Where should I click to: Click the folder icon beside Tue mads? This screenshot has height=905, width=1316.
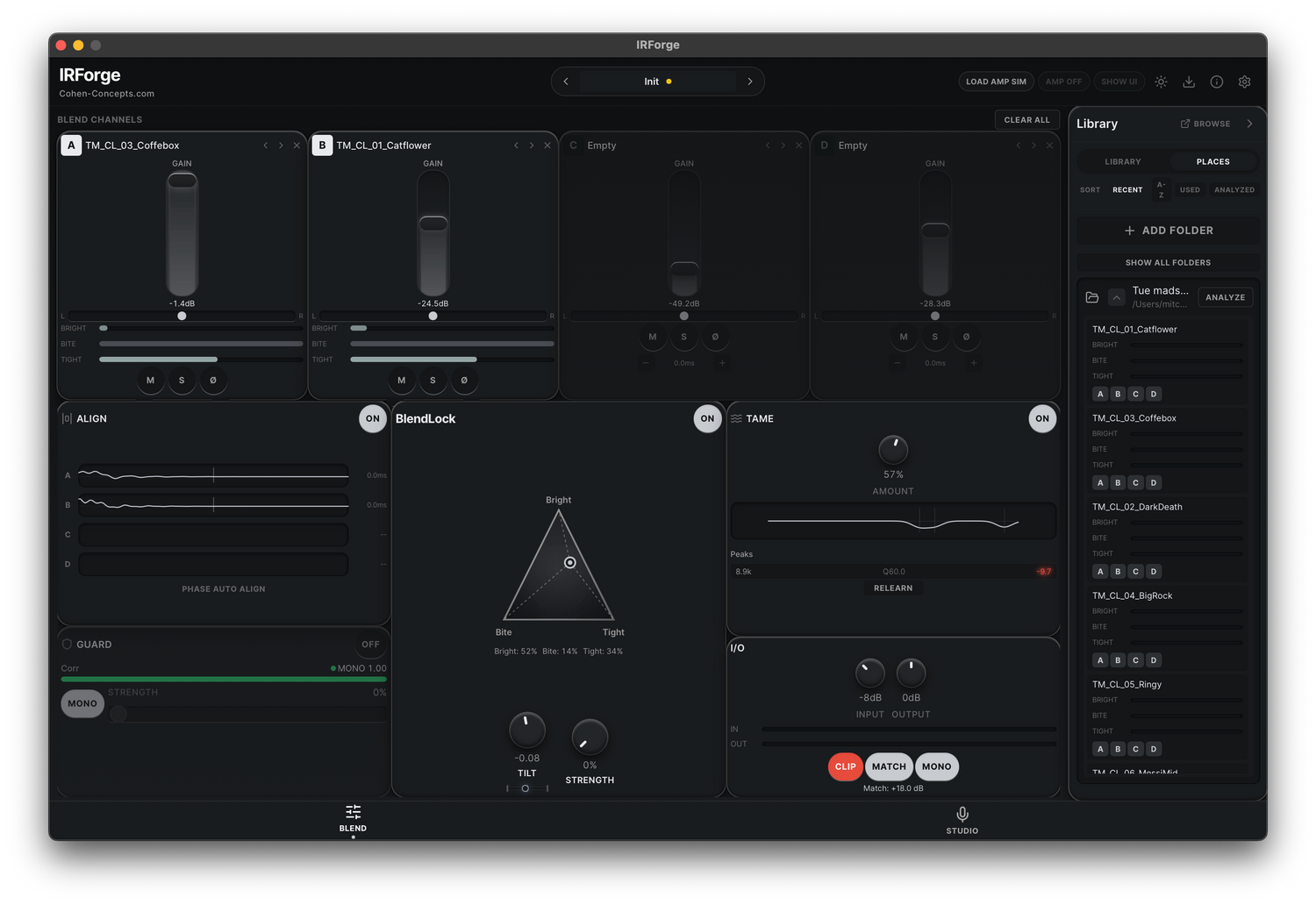[1092, 297]
